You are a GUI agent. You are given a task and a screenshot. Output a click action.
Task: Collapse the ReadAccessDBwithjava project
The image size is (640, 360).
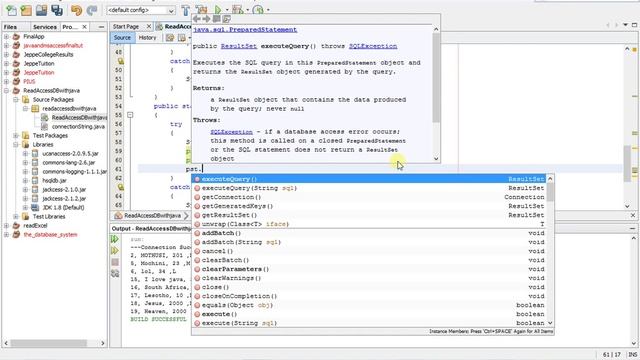click(x=6, y=90)
